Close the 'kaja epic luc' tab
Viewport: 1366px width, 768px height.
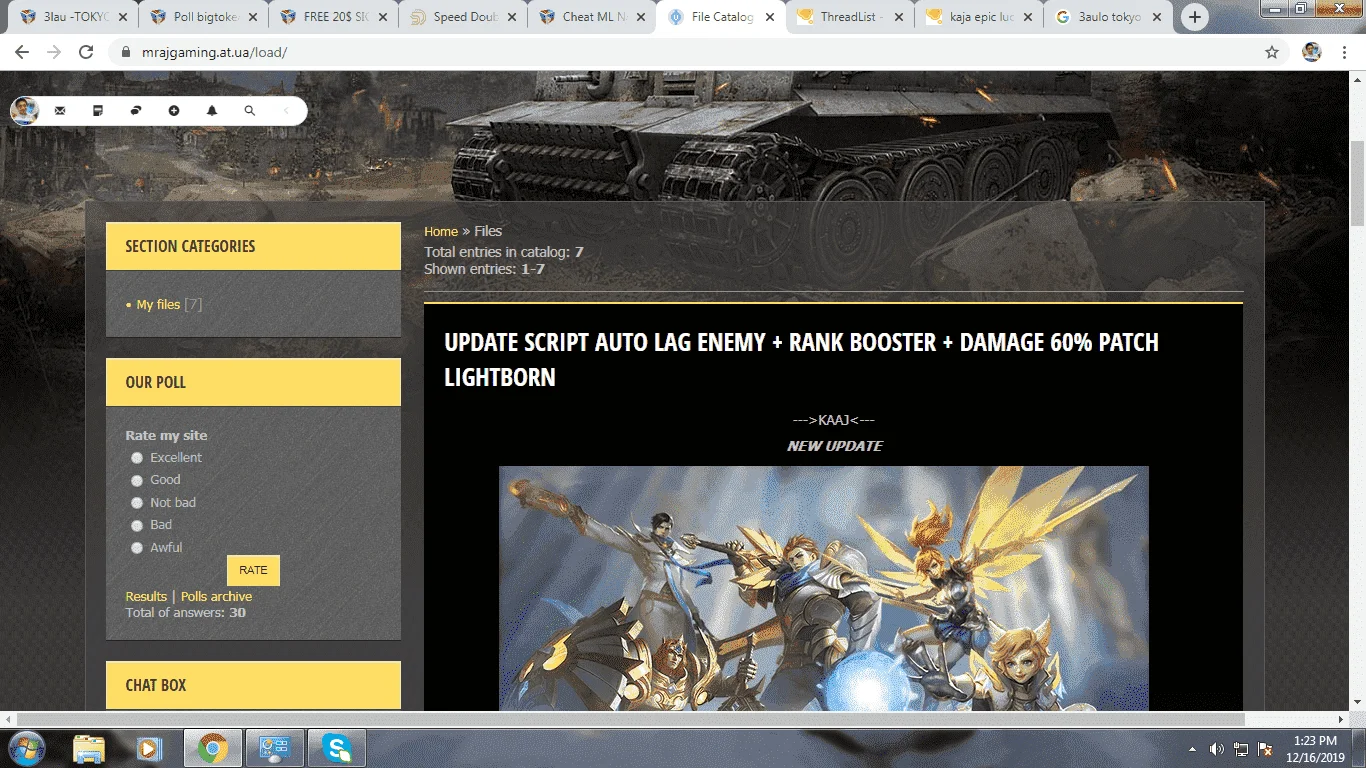click(x=1026, y=17)
